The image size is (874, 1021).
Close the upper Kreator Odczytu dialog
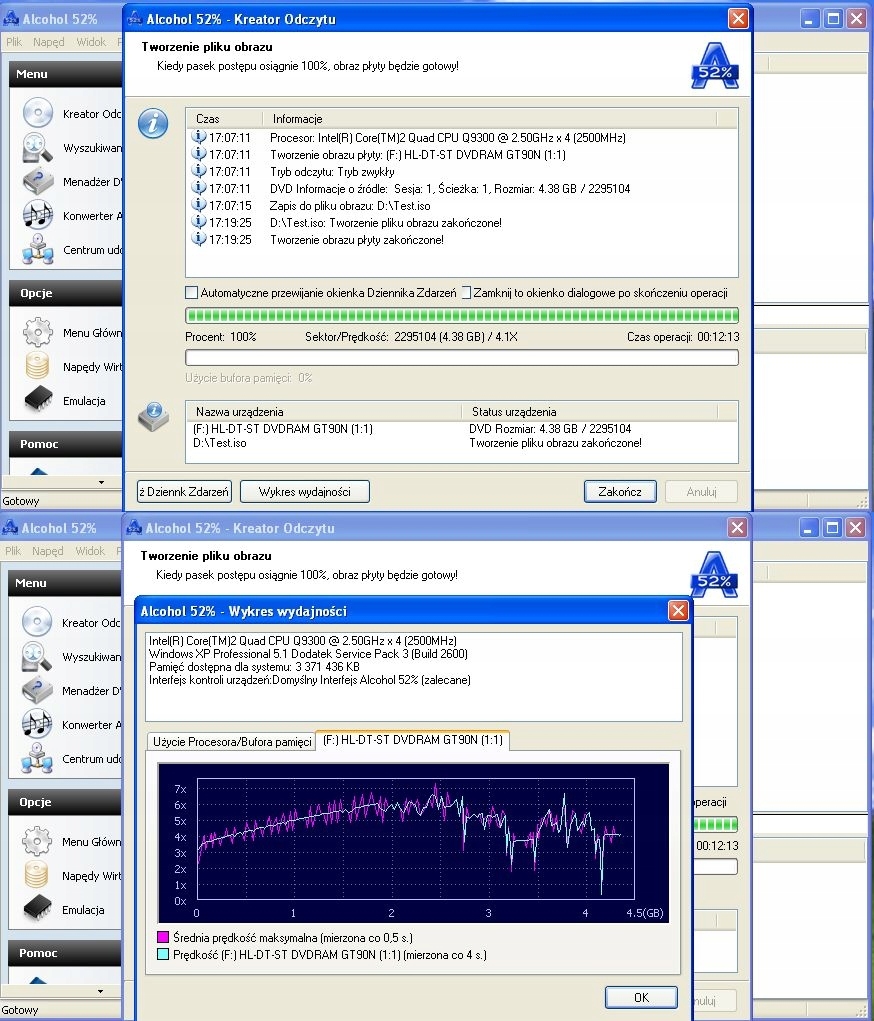(x=738, y=19)
